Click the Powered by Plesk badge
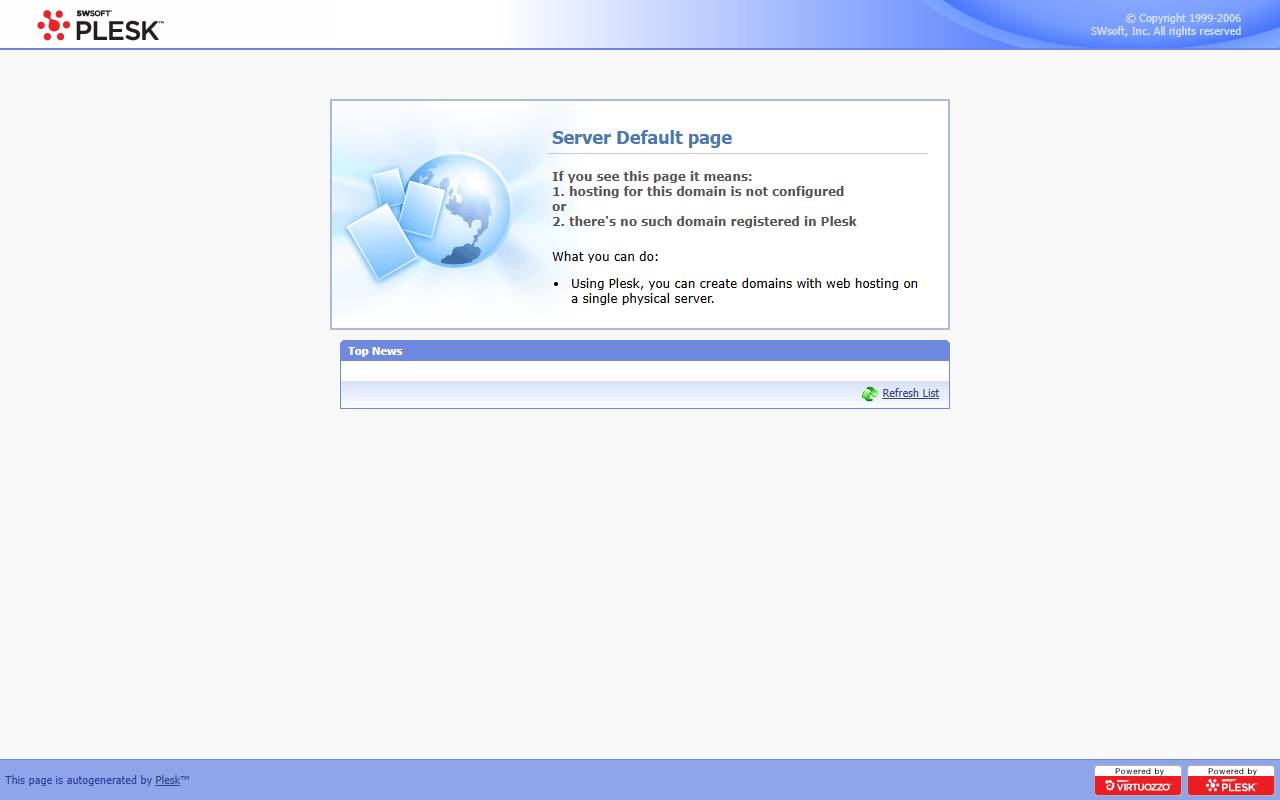This screenshot has width=1280, height=800. pyautogui.click(x=1231, y=780)
